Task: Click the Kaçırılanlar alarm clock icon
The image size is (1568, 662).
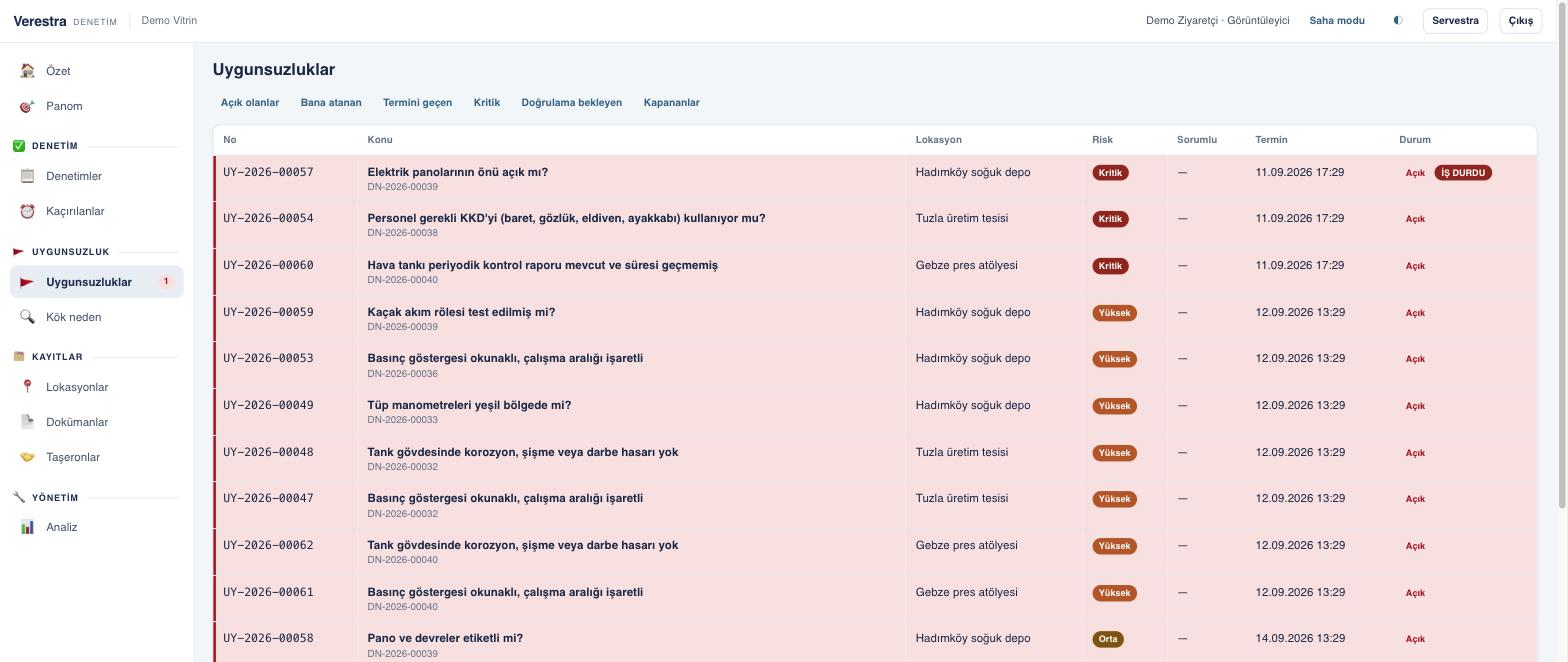Action: [x=27, y=211]
